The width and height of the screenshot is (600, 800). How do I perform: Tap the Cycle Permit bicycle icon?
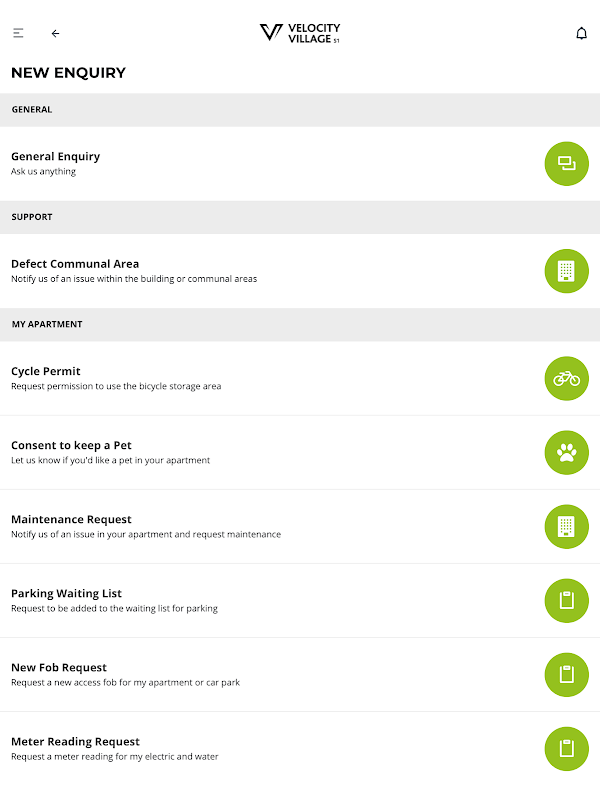click(566, 378)
